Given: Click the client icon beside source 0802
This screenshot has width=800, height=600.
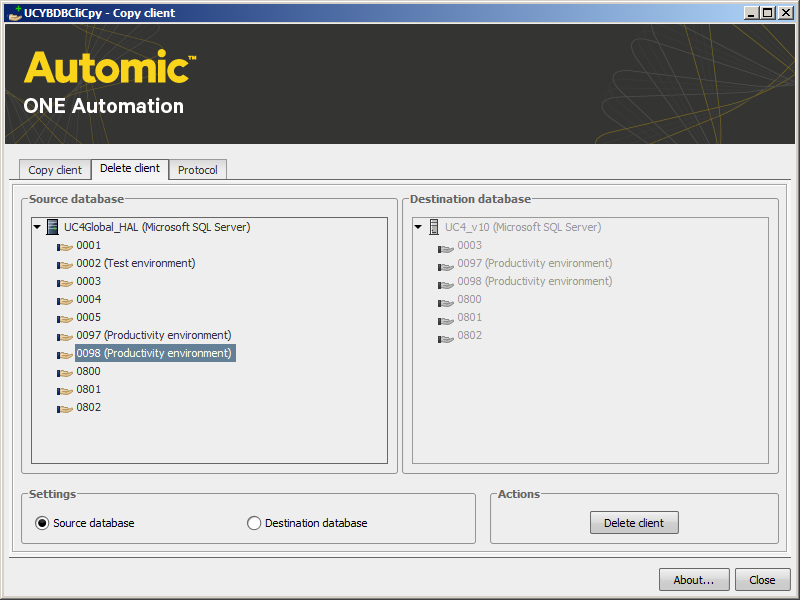Looking at the screenshot, I should click(65, 409).
